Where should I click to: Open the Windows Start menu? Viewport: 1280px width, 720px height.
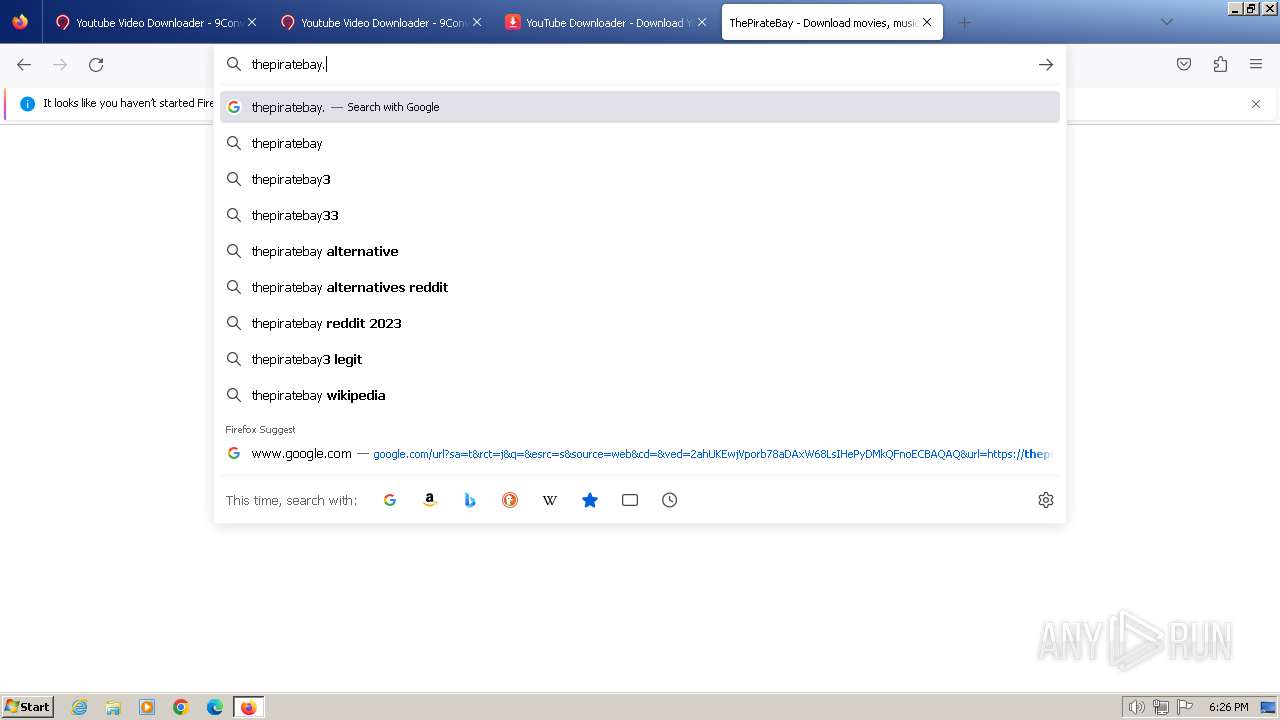[x=28, y=706]
